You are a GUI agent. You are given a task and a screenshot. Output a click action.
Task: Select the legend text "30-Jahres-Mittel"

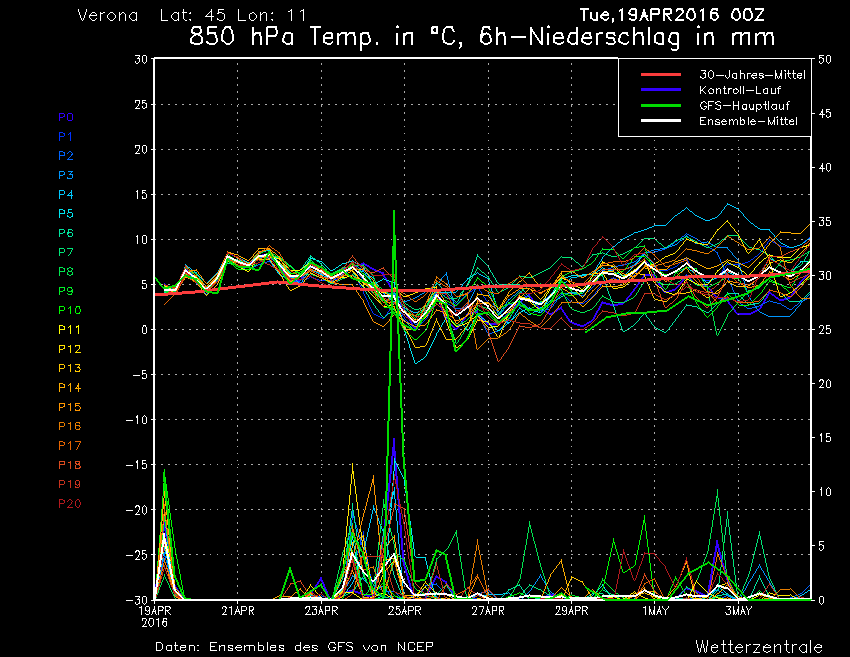click(x=752, y=75)
